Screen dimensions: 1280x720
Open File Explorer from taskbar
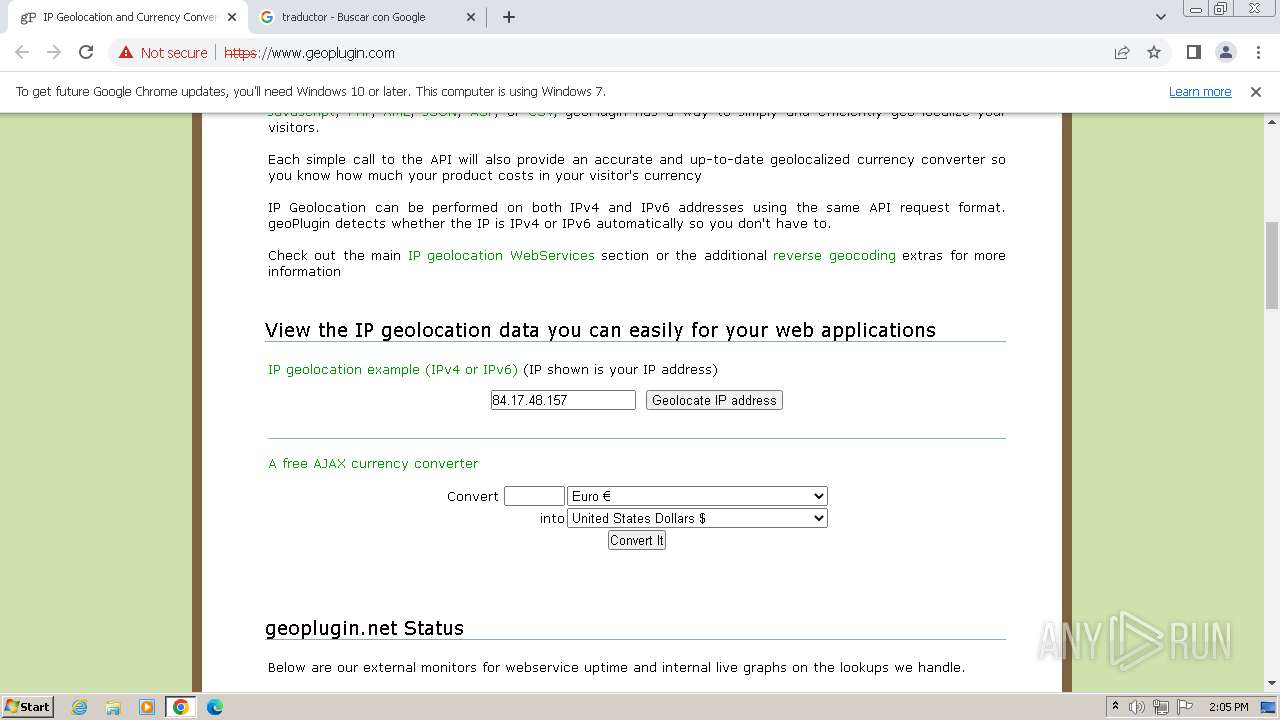pos(113,707)
